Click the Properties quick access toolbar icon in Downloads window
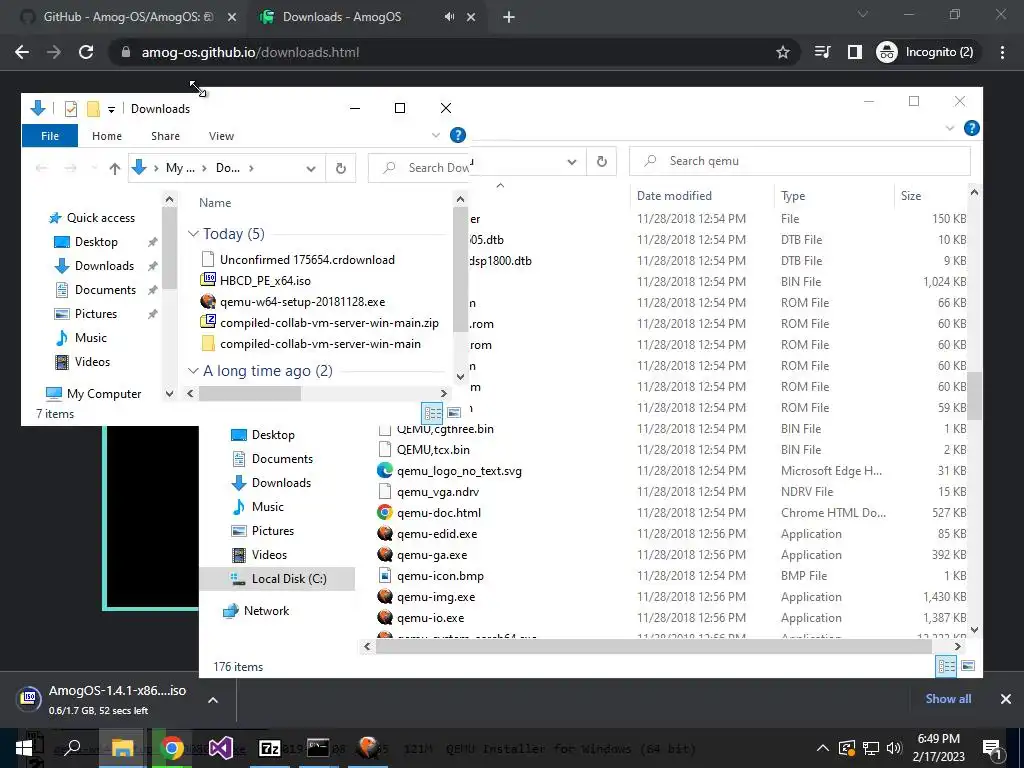Image resolution: width=1024 pixels, height=768 pixels. pyautogui.click(x=71, y=108)
